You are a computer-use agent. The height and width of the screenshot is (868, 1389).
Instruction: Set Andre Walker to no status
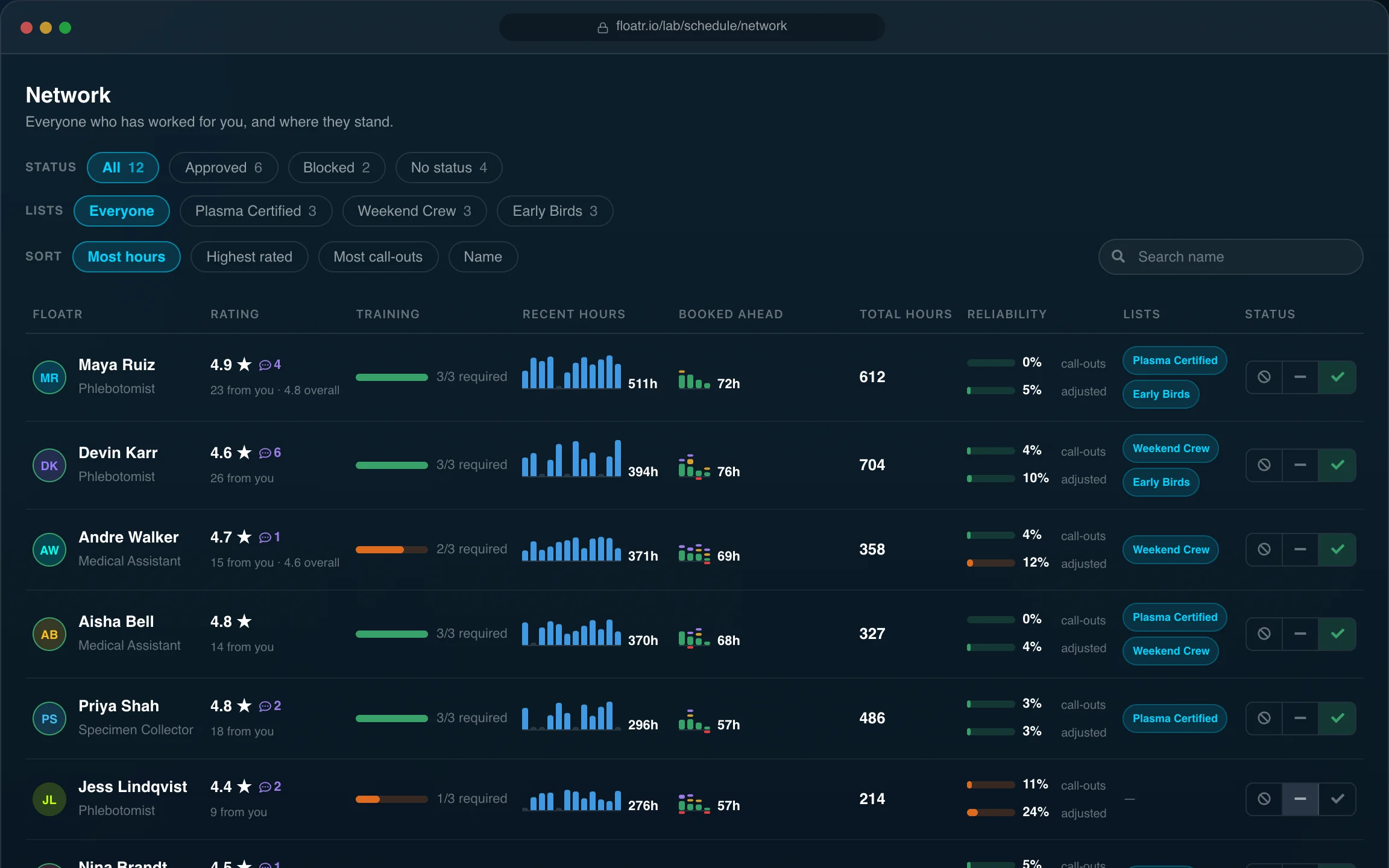1300,549
